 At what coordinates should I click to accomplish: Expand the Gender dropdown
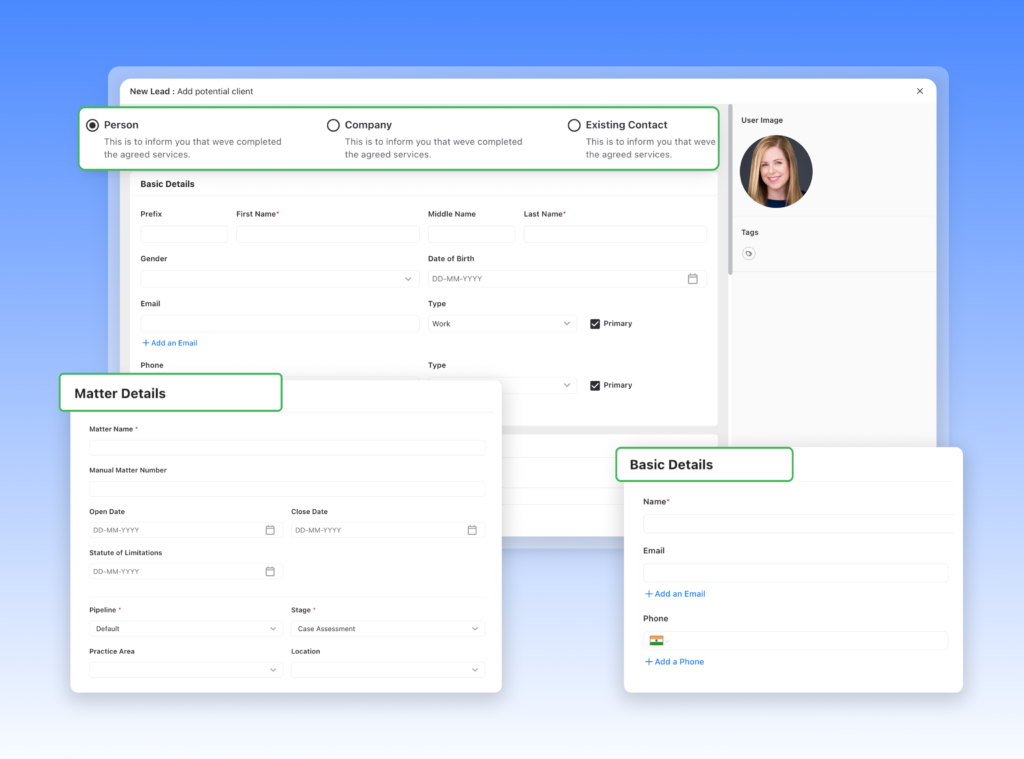click(x=280, y=279)
